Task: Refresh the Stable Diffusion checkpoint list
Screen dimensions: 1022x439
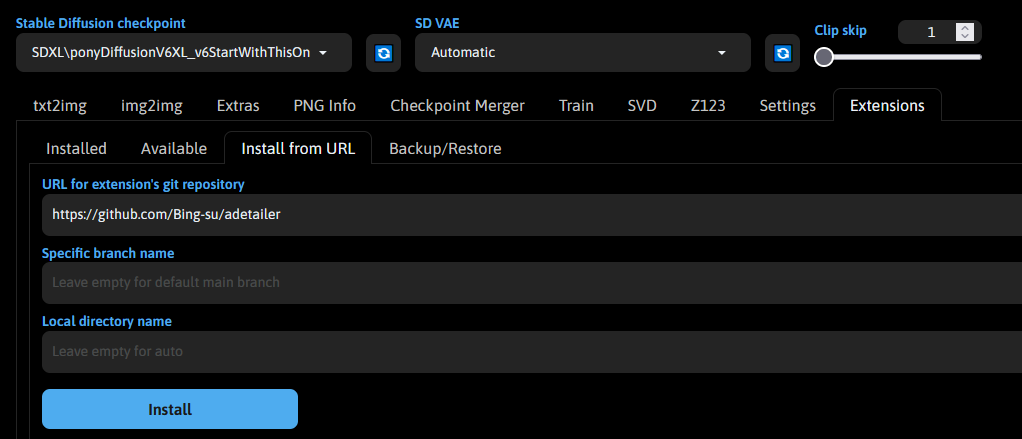Action: click(383, 53)
